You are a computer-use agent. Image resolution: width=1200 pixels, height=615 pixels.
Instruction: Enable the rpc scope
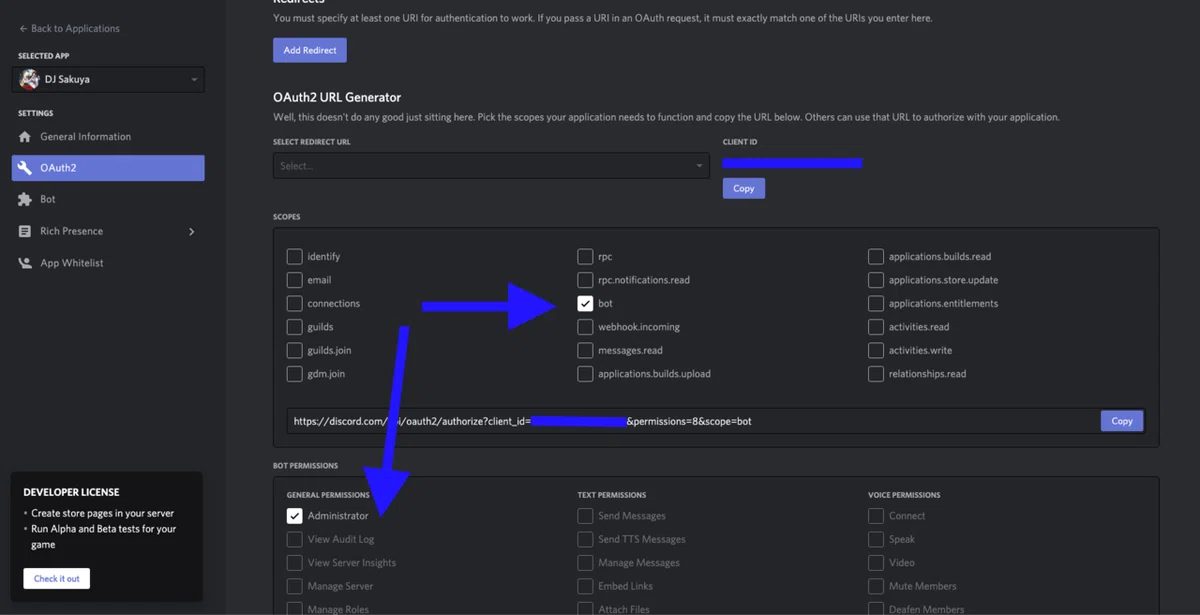coord(585,257)
